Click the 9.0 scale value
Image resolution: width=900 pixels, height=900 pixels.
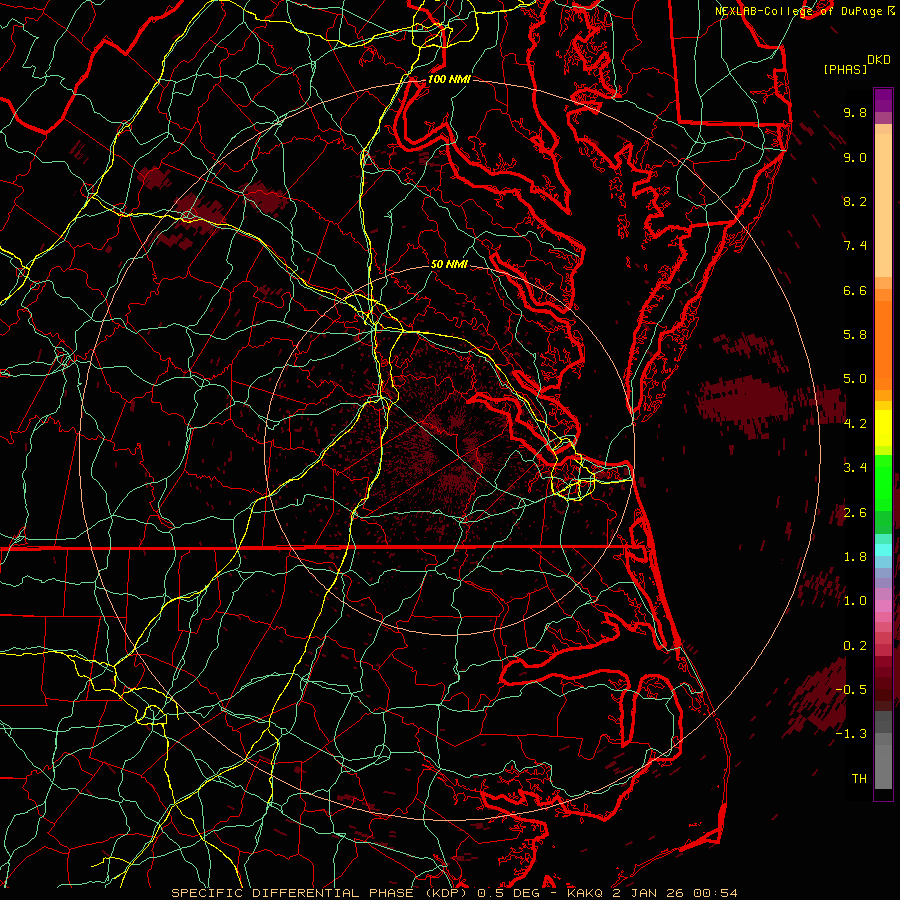[x=855, y=157]
